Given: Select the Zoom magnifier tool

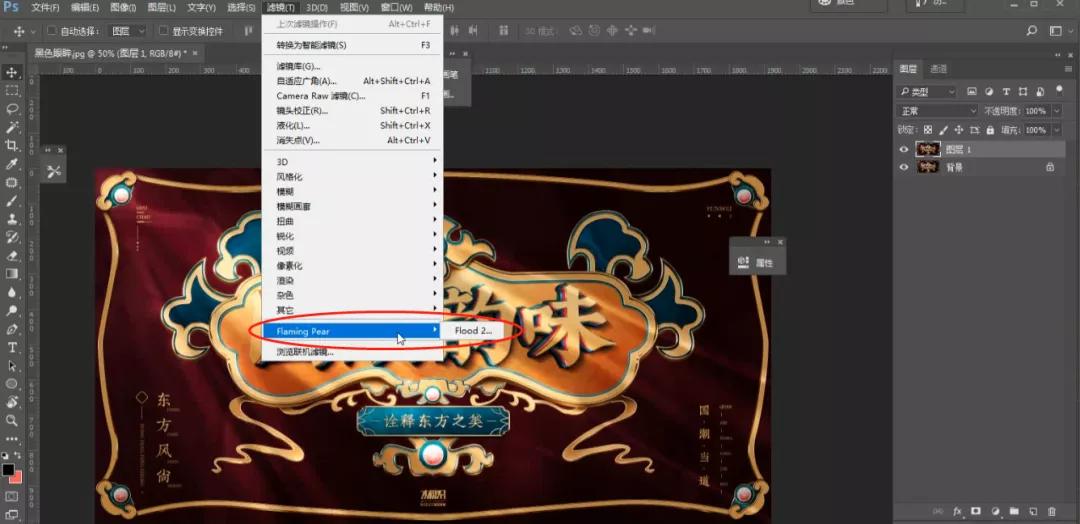Looking at the screenshot, I should pyautogui.click(x=12, y=420).
